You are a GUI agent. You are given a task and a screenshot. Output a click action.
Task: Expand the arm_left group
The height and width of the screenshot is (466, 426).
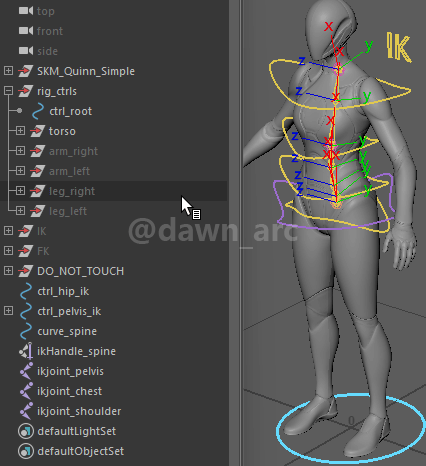click(20, 170)
